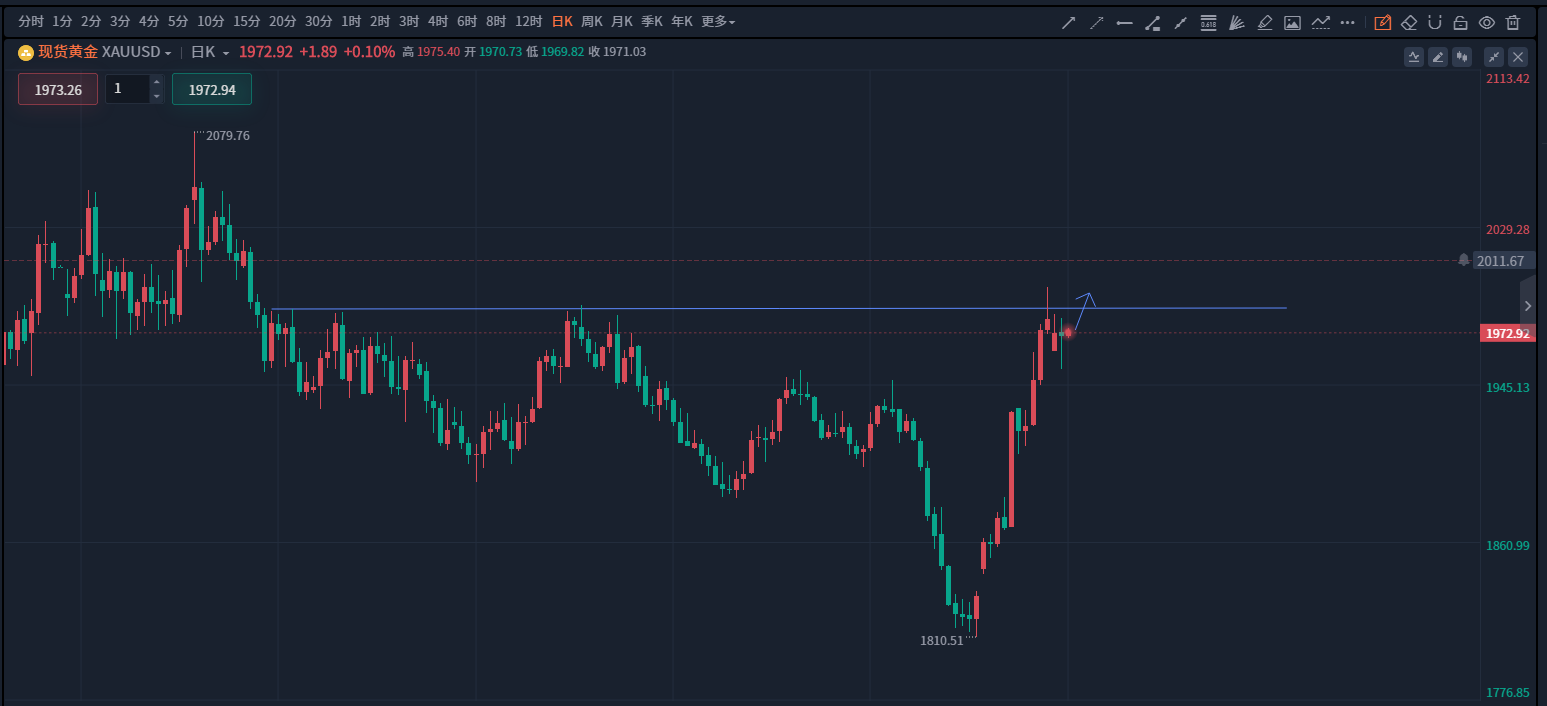This screenshot has width=1547, height=706.
Task: Expand the 更多 timeframe dropdown
Action: tap(718, 22)
